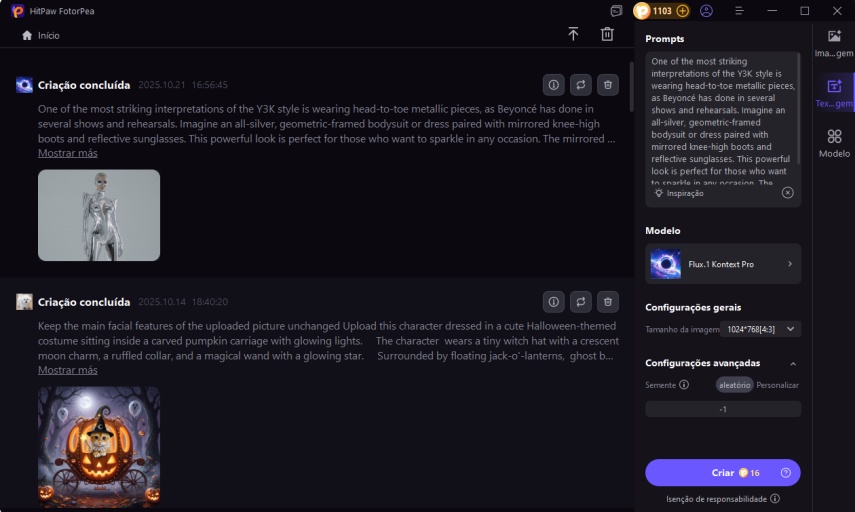Click the export upload arrow icon
855x512 pixels.
click(x=573, y=34)
